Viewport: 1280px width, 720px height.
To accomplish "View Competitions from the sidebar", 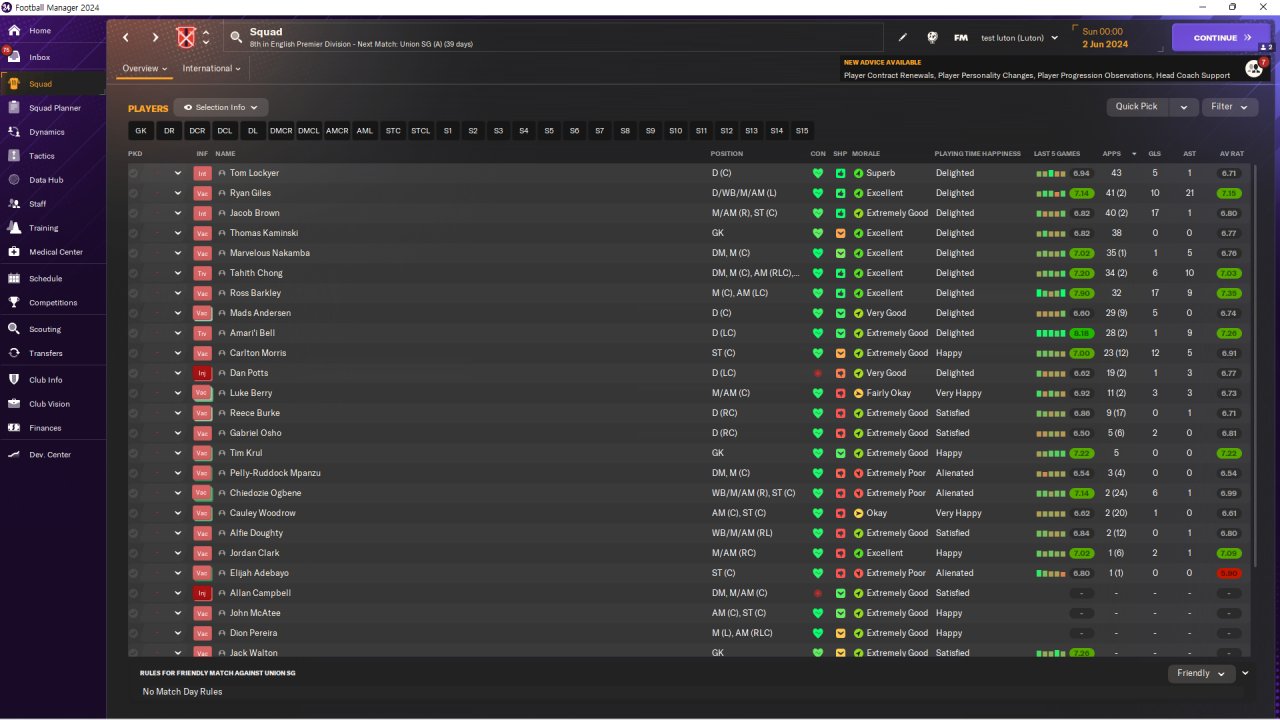I will coord(53,303).
